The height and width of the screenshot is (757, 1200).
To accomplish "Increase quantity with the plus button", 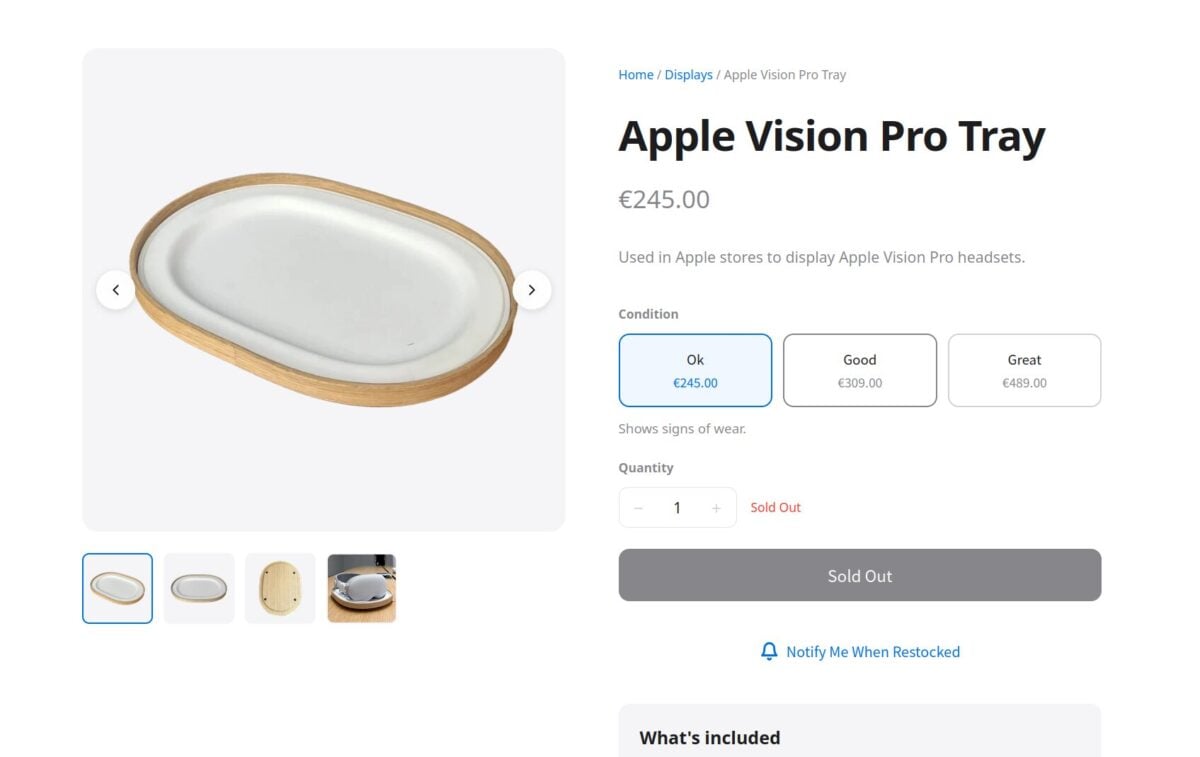I will (716, 508).
